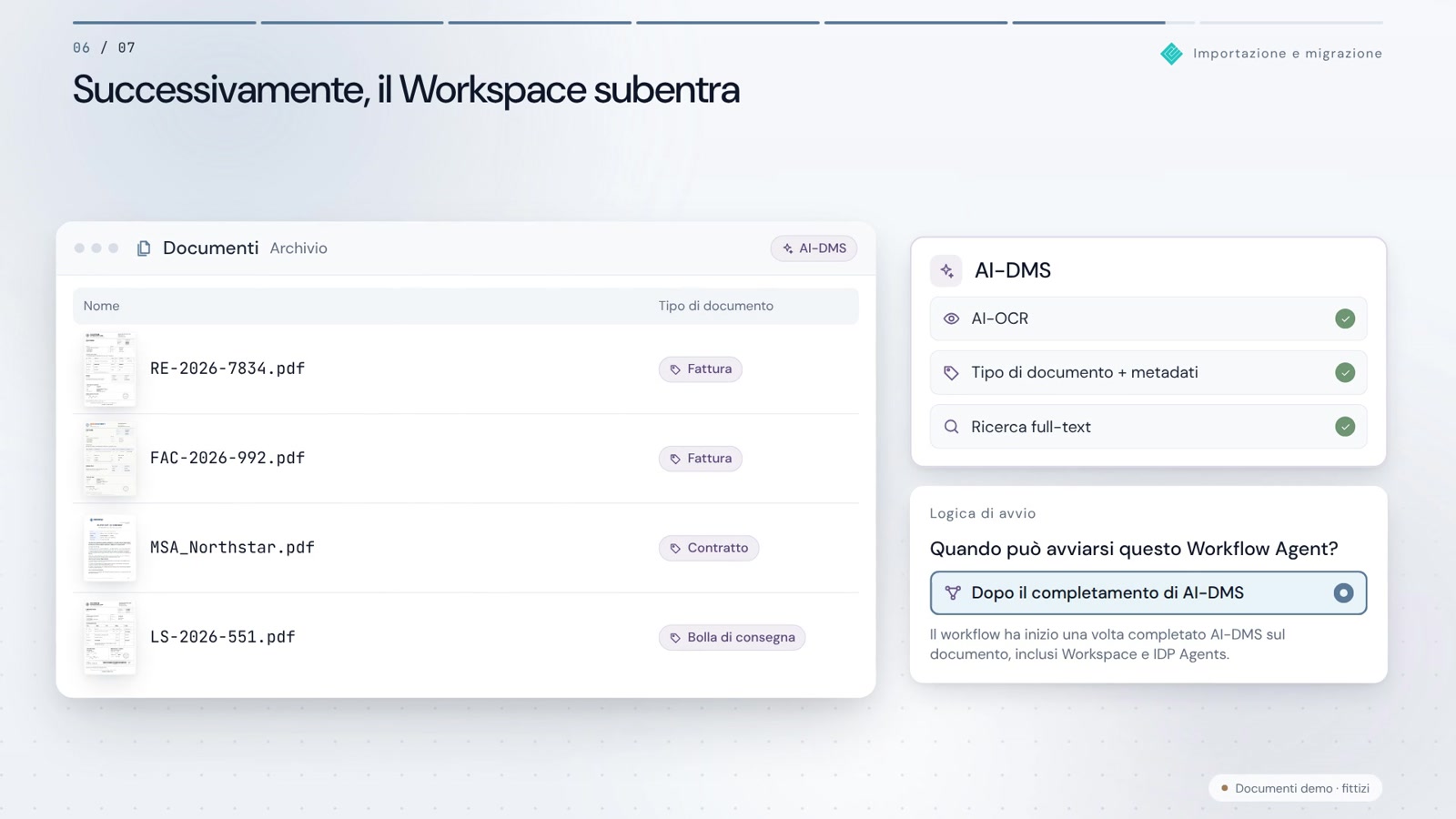Click the eye icon next to AI-OCR
This screenshot has width=1456, height=819.
[951, 318]
